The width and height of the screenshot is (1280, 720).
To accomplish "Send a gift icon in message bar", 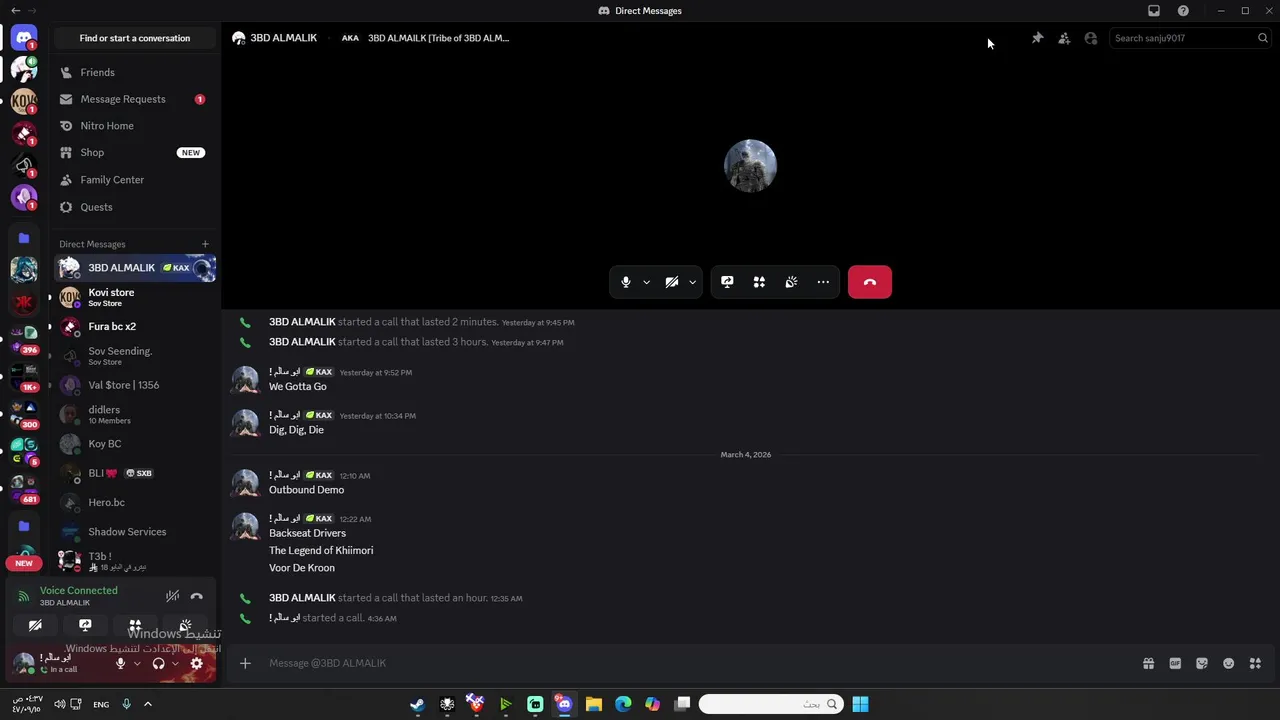I will point(1148,663).
